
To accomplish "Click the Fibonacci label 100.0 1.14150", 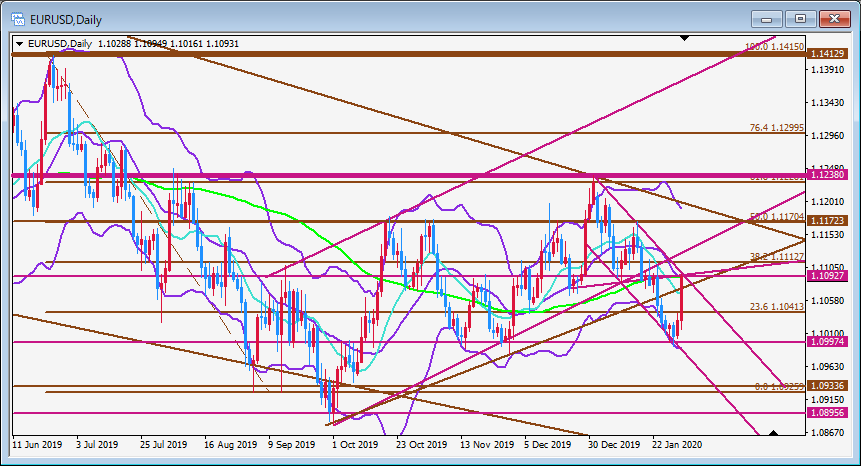I will click(x=774, y=47).
